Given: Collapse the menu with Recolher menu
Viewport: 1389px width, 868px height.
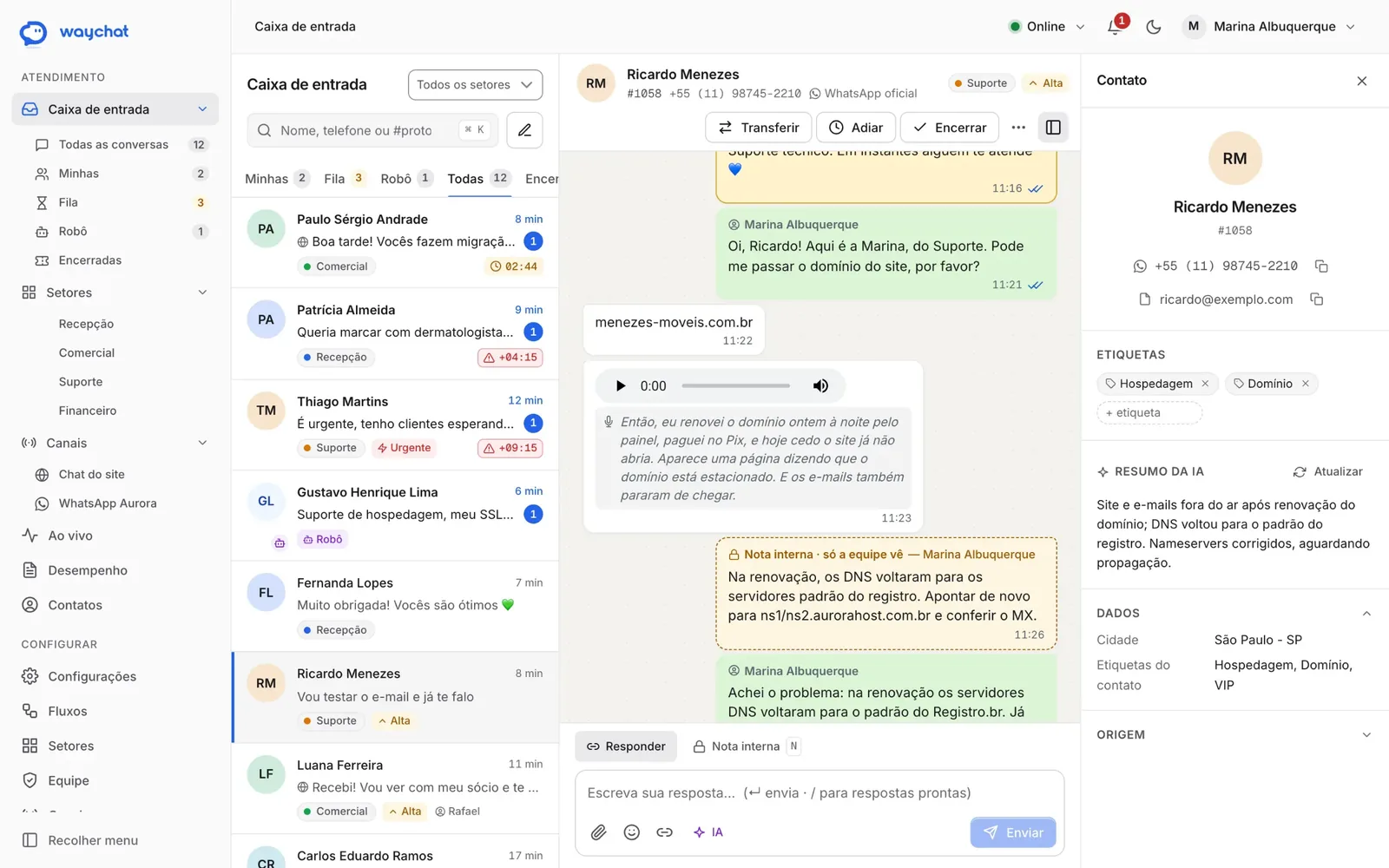Looking at the screenshot, I should point(115,840).
